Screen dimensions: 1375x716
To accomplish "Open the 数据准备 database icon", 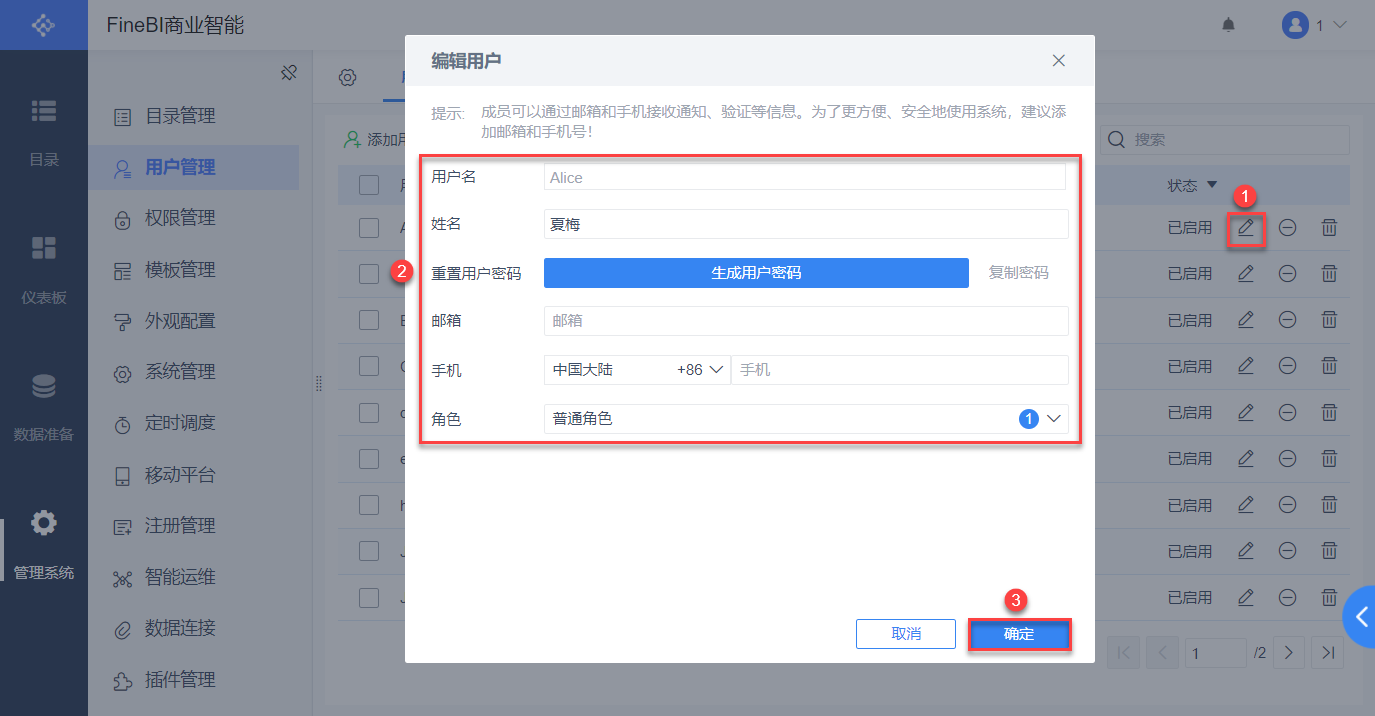I will 43,386.
